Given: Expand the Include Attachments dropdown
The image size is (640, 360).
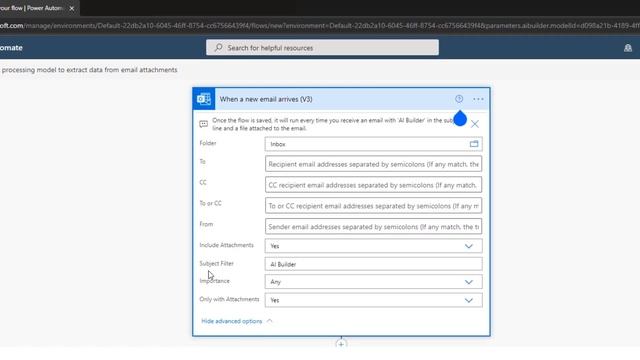Looking at the screenshot, I should [x=469, y=246].
